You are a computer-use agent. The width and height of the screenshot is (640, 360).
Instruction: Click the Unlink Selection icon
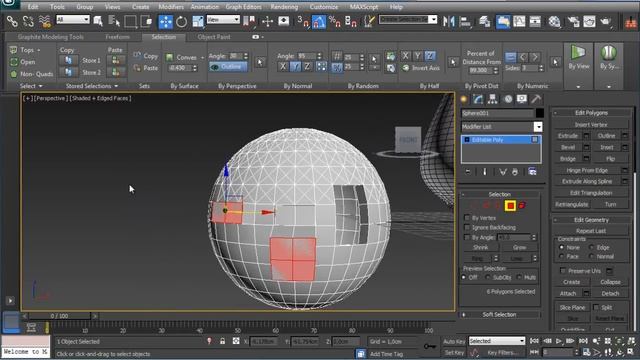pyautogui.click(x=28, y=21)
